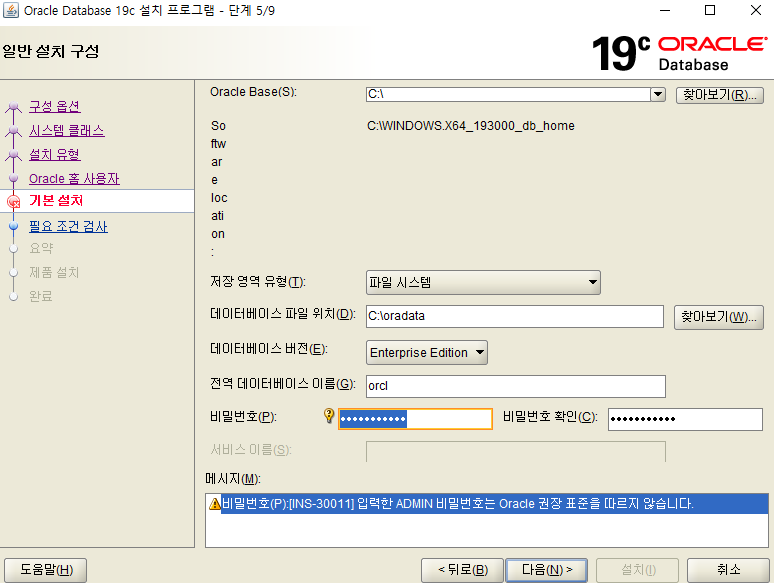
Task: Click the 비밀번호 확인(C) confirm field
Action: [x=685, y=419]
